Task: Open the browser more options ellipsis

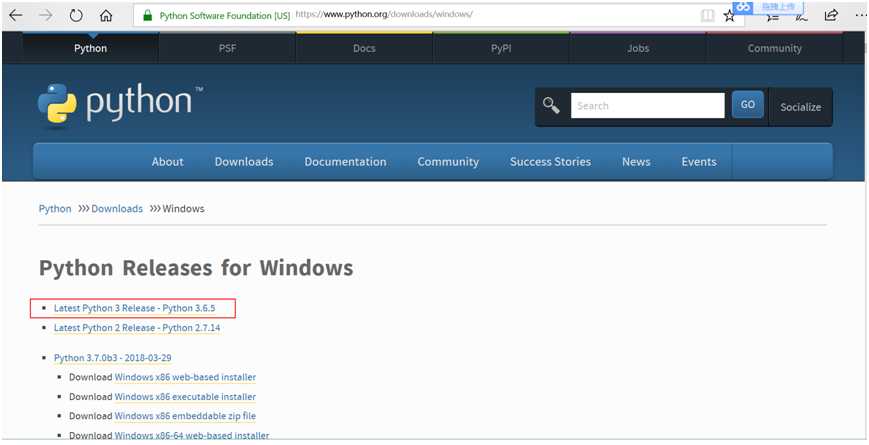Action: coord(860,16)
